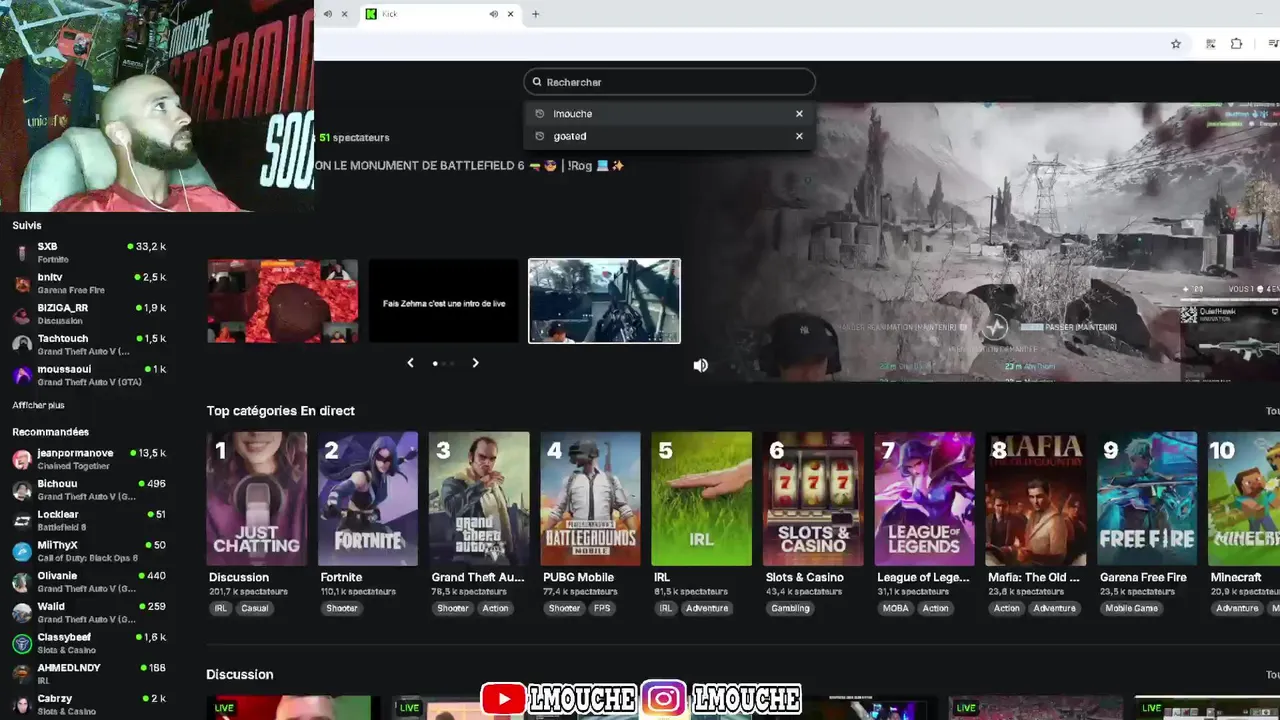Click the FPS tag under PUBG Mobile
1280x720 pixels.
[x=602, y=608]
